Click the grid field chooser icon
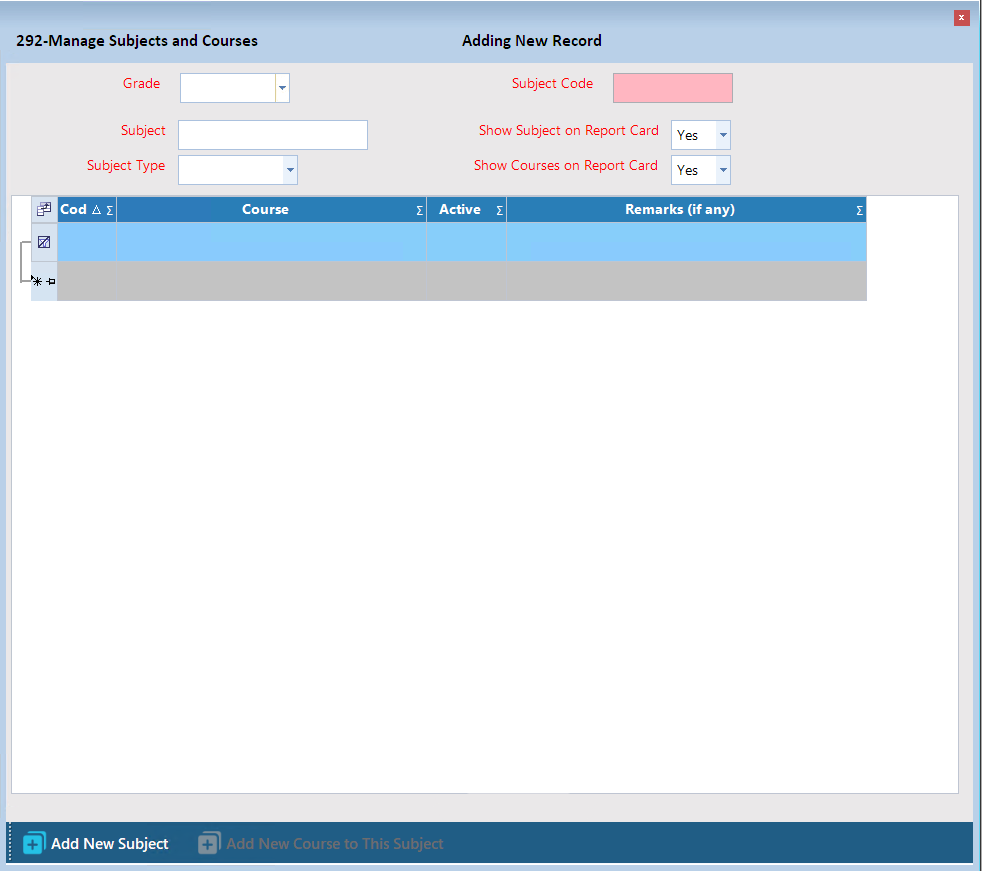 44,210
